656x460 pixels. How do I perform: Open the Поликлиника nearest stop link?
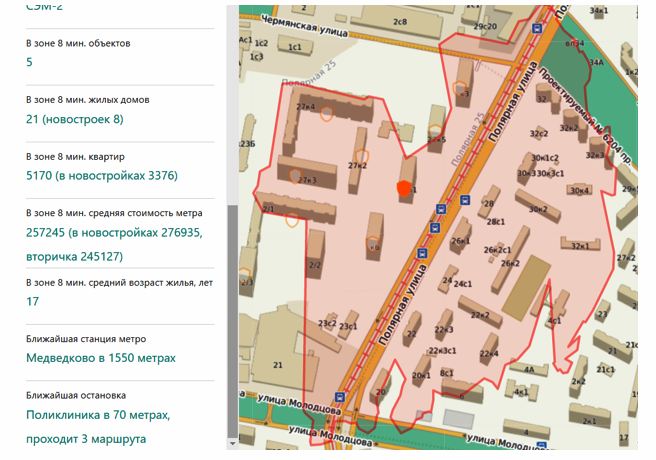(98, 414)
